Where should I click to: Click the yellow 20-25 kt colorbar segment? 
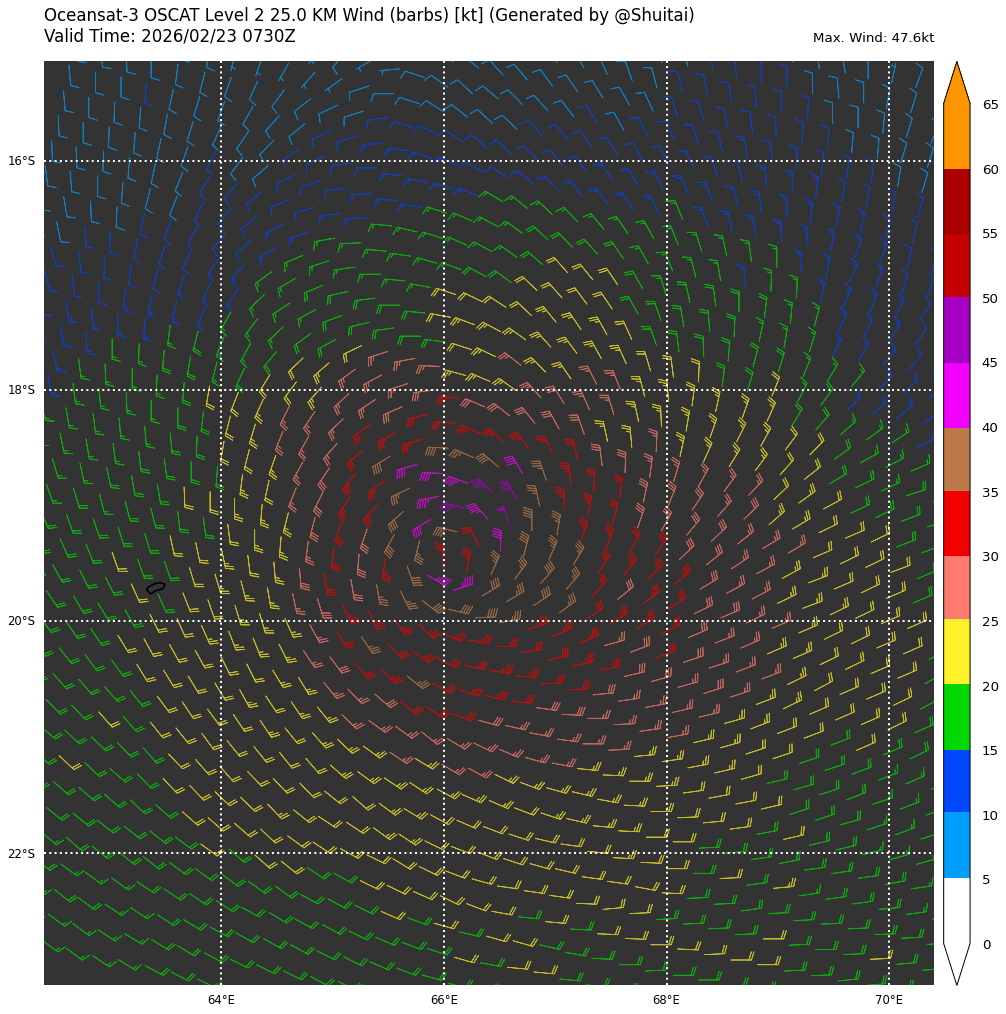coord(956,651)
